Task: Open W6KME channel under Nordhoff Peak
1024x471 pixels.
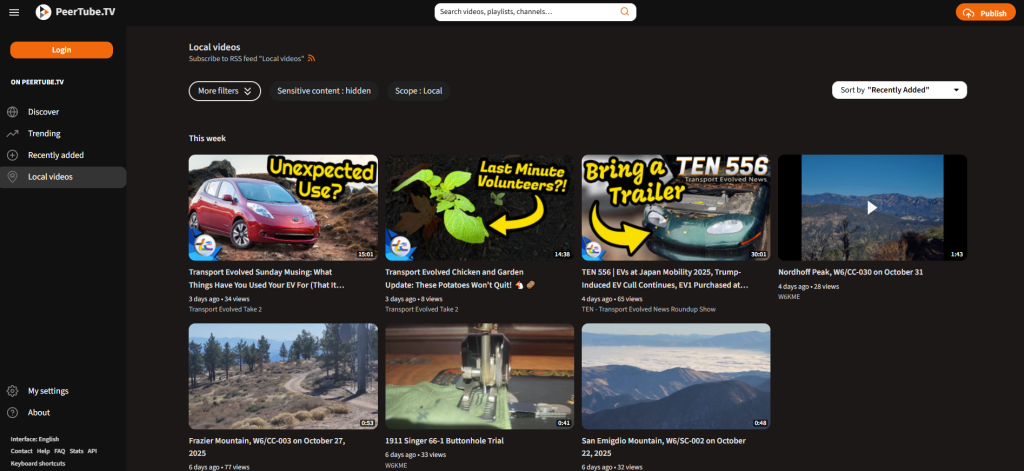Action: [789, 297]
